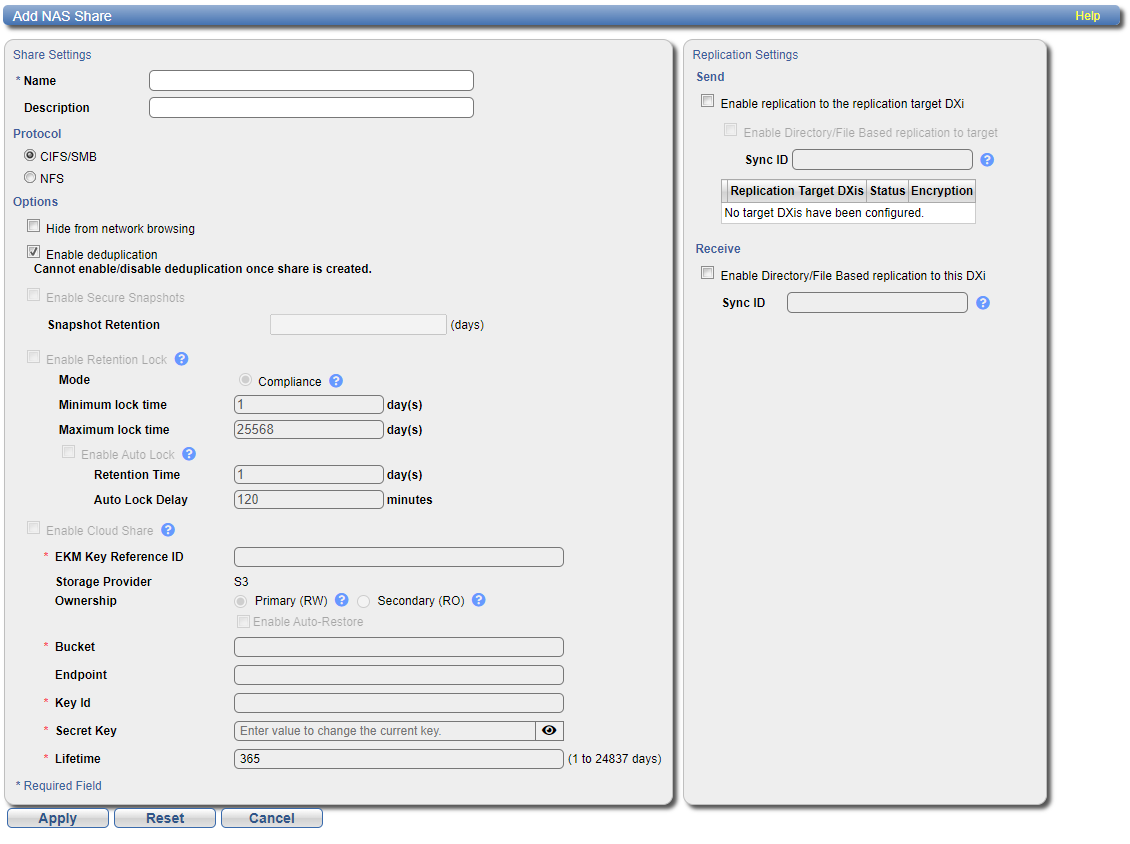Check Hide from network browsing
This screenshot has width=1130, height=844.
[34, 227]
